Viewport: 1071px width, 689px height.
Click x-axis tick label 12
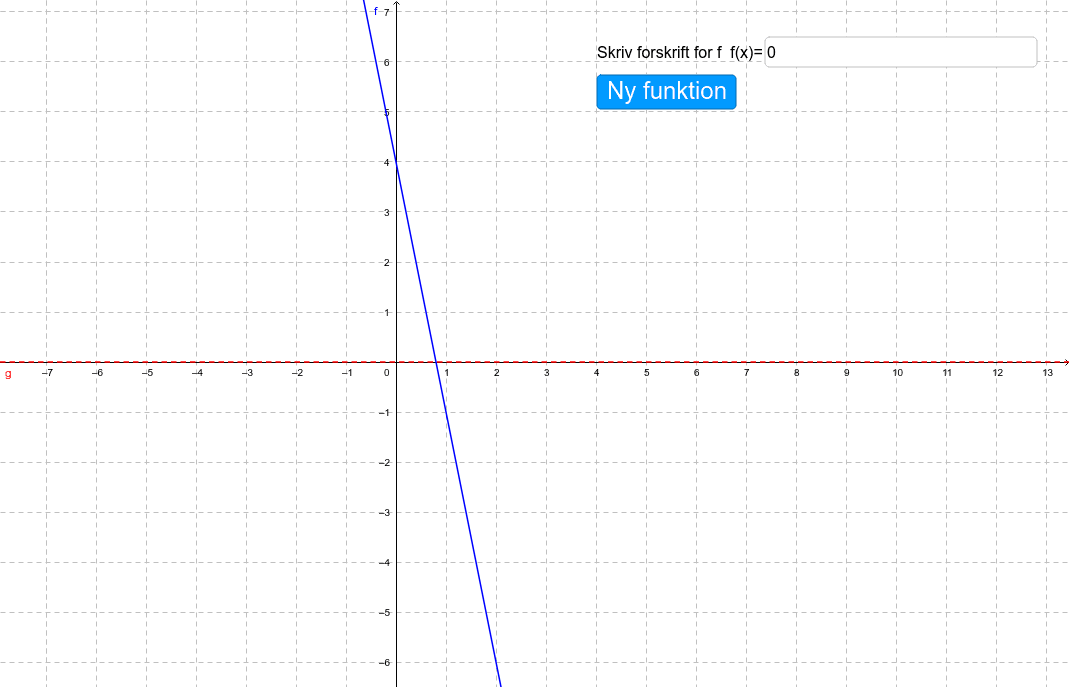[997, 373]
